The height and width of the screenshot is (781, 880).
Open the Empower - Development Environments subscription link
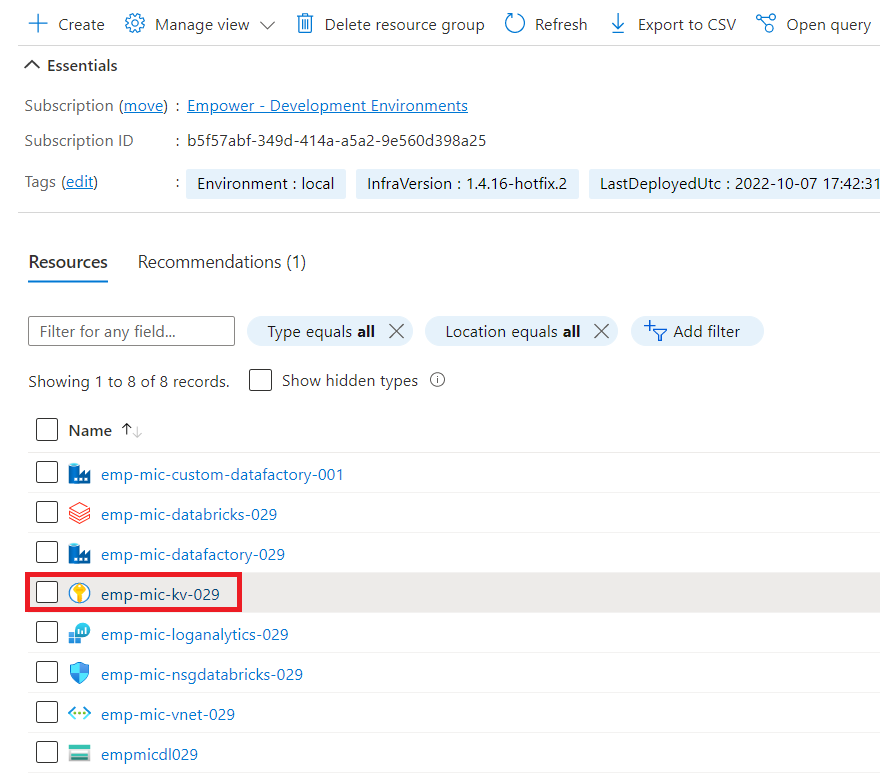pos(327,105)
